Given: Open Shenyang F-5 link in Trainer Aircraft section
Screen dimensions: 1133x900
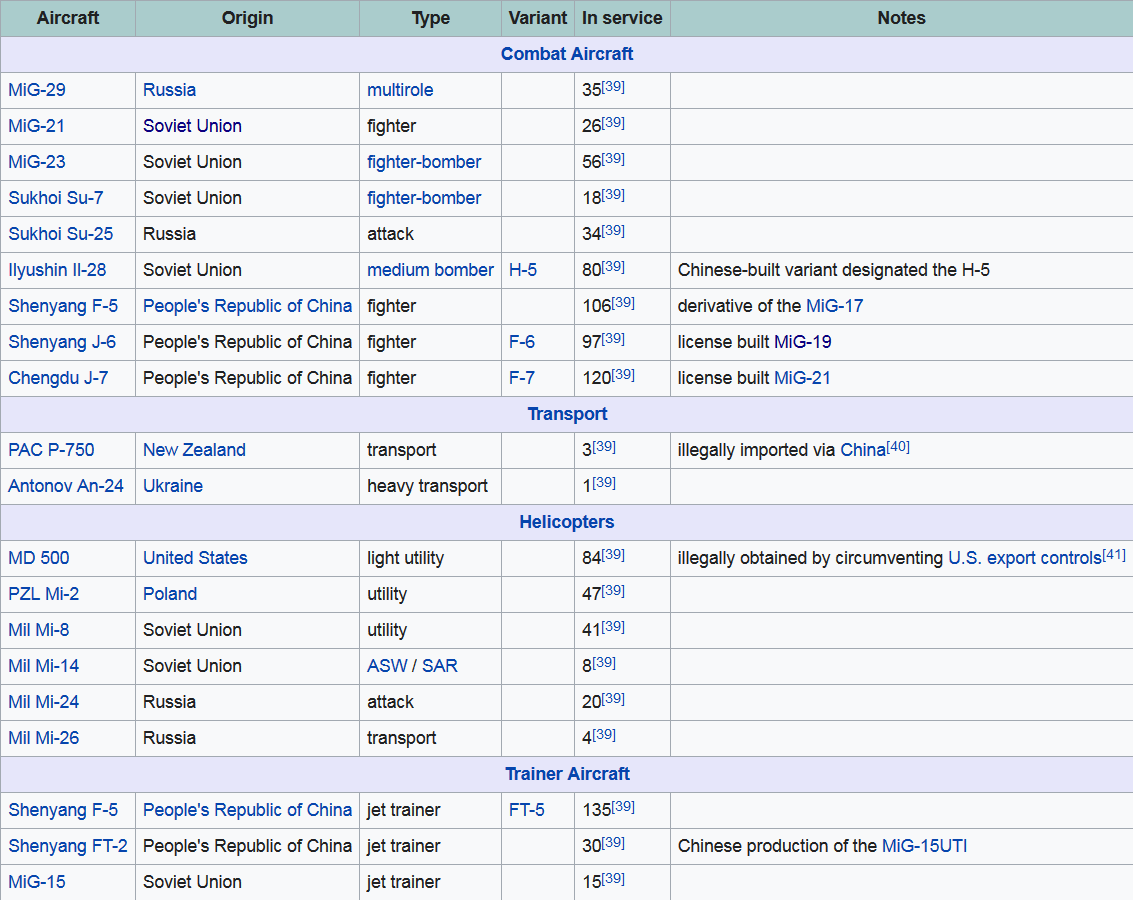Looking at the screenshot, I should [63, 810].
